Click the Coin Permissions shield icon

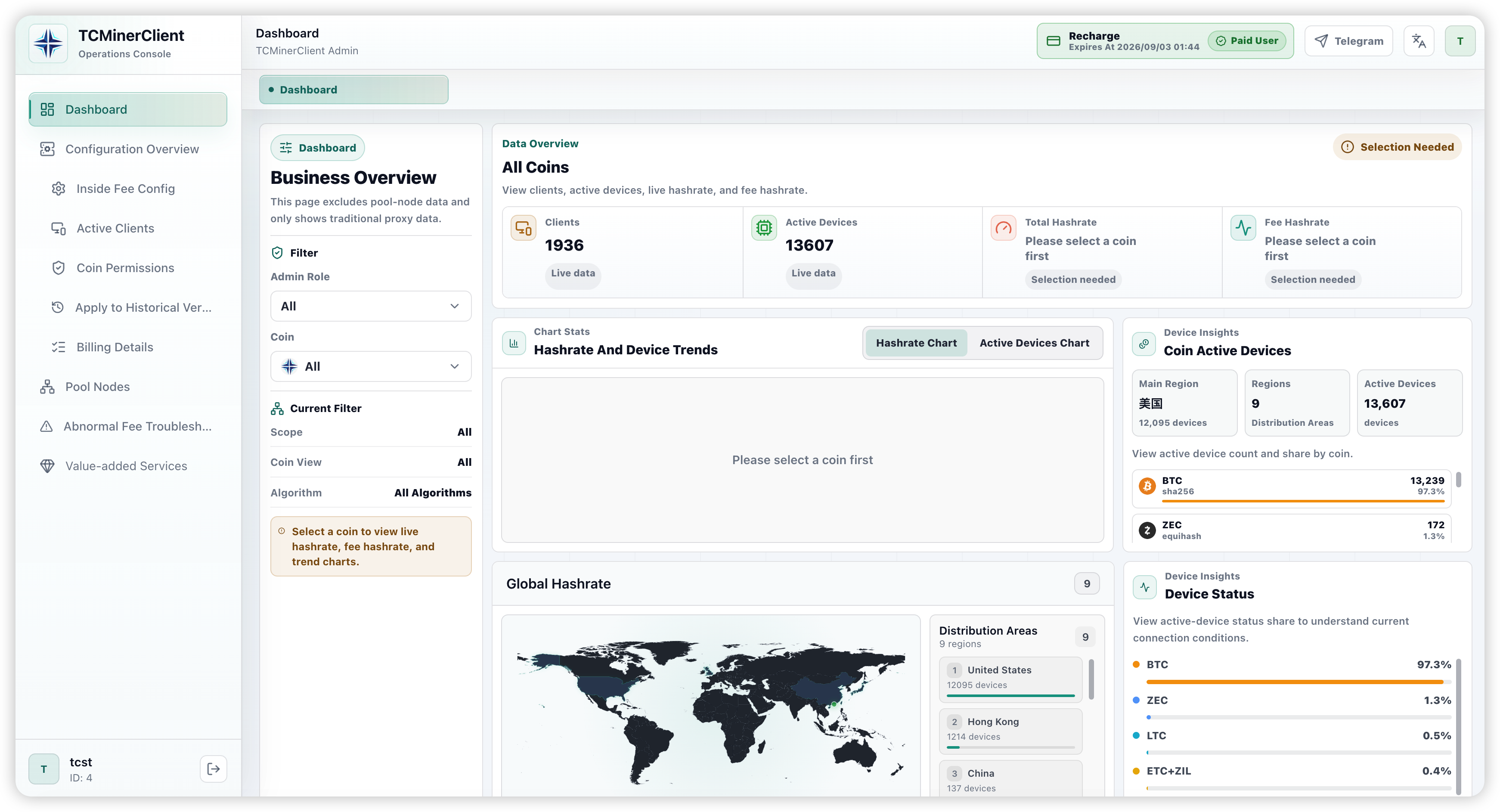point(58,268)
